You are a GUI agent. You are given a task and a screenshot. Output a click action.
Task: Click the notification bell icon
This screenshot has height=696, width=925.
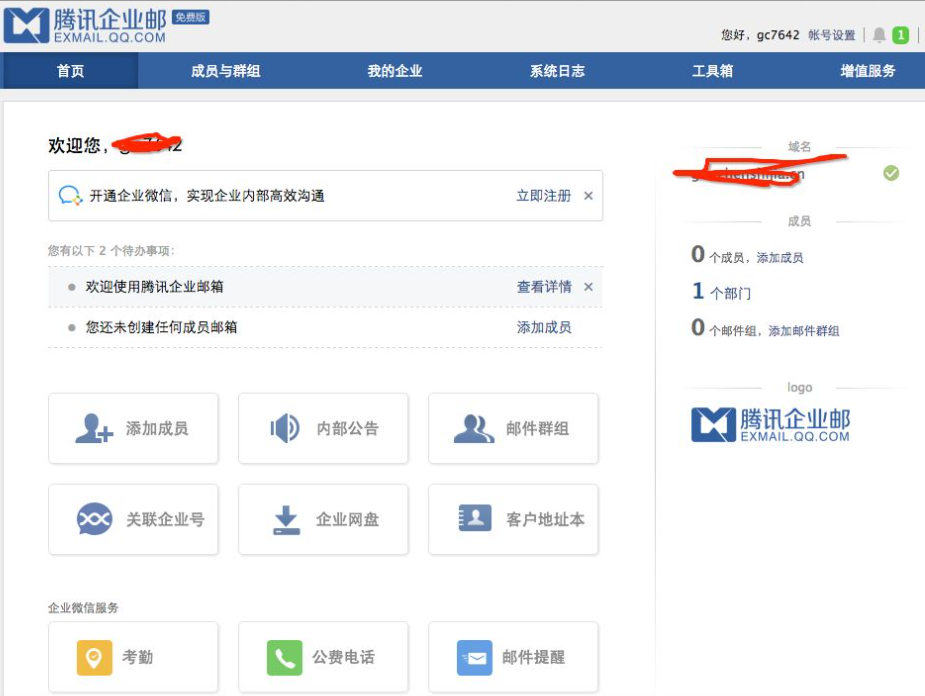879,35
